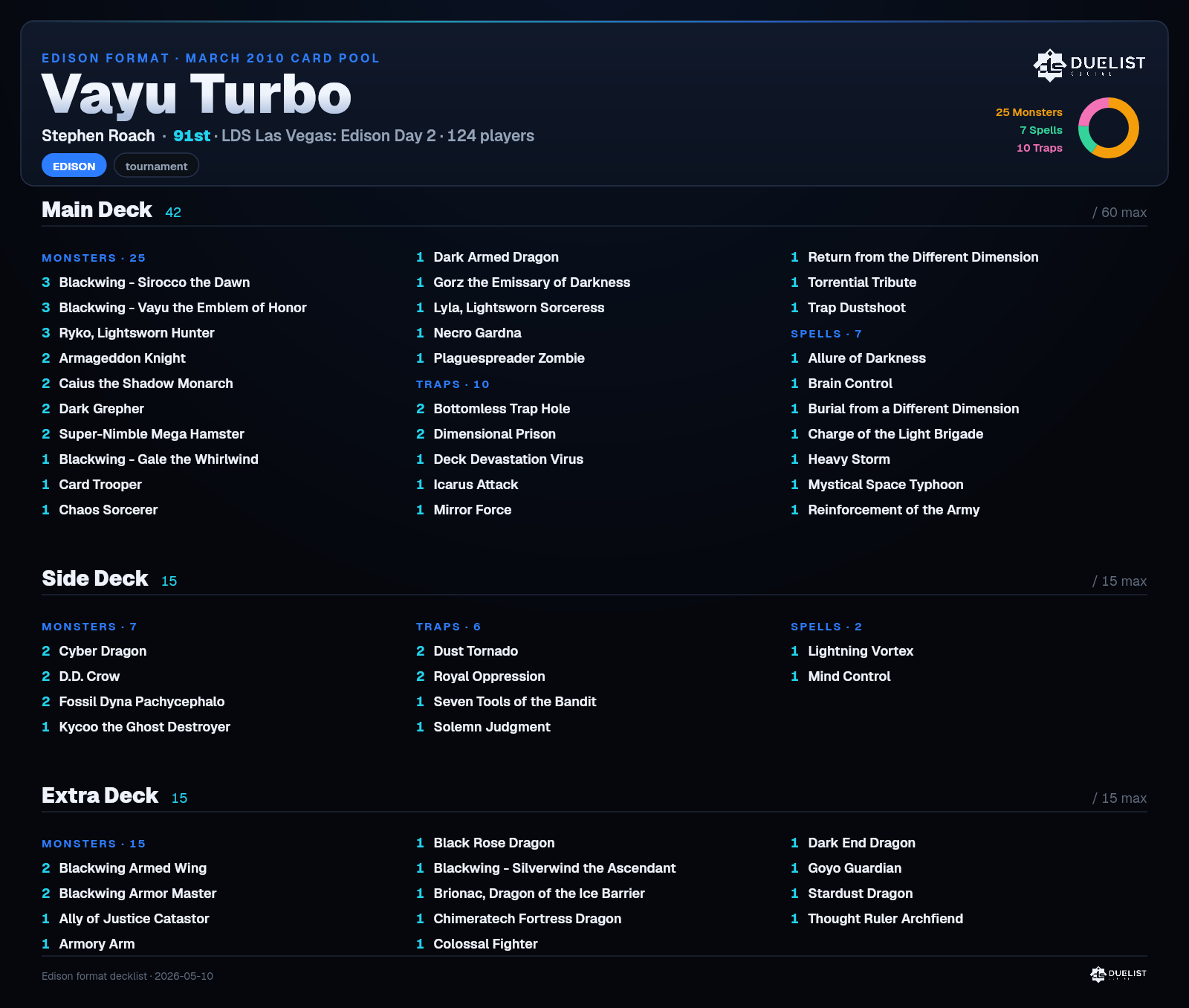Click the Vayu Turbo deck title
1189x1008 pixels.
(196, 94)
